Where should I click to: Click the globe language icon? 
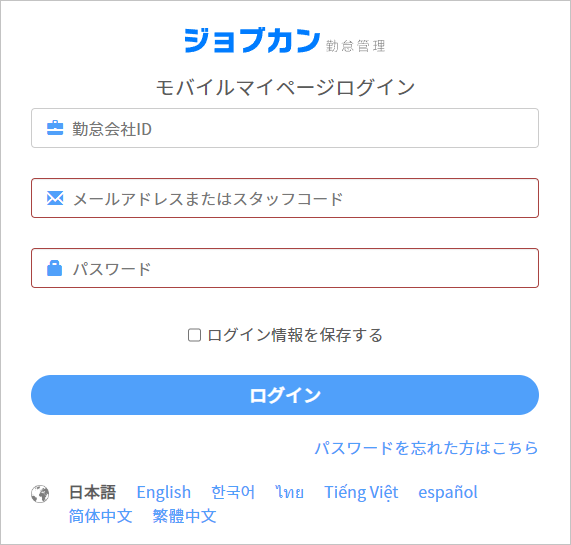tap(40, 494)
